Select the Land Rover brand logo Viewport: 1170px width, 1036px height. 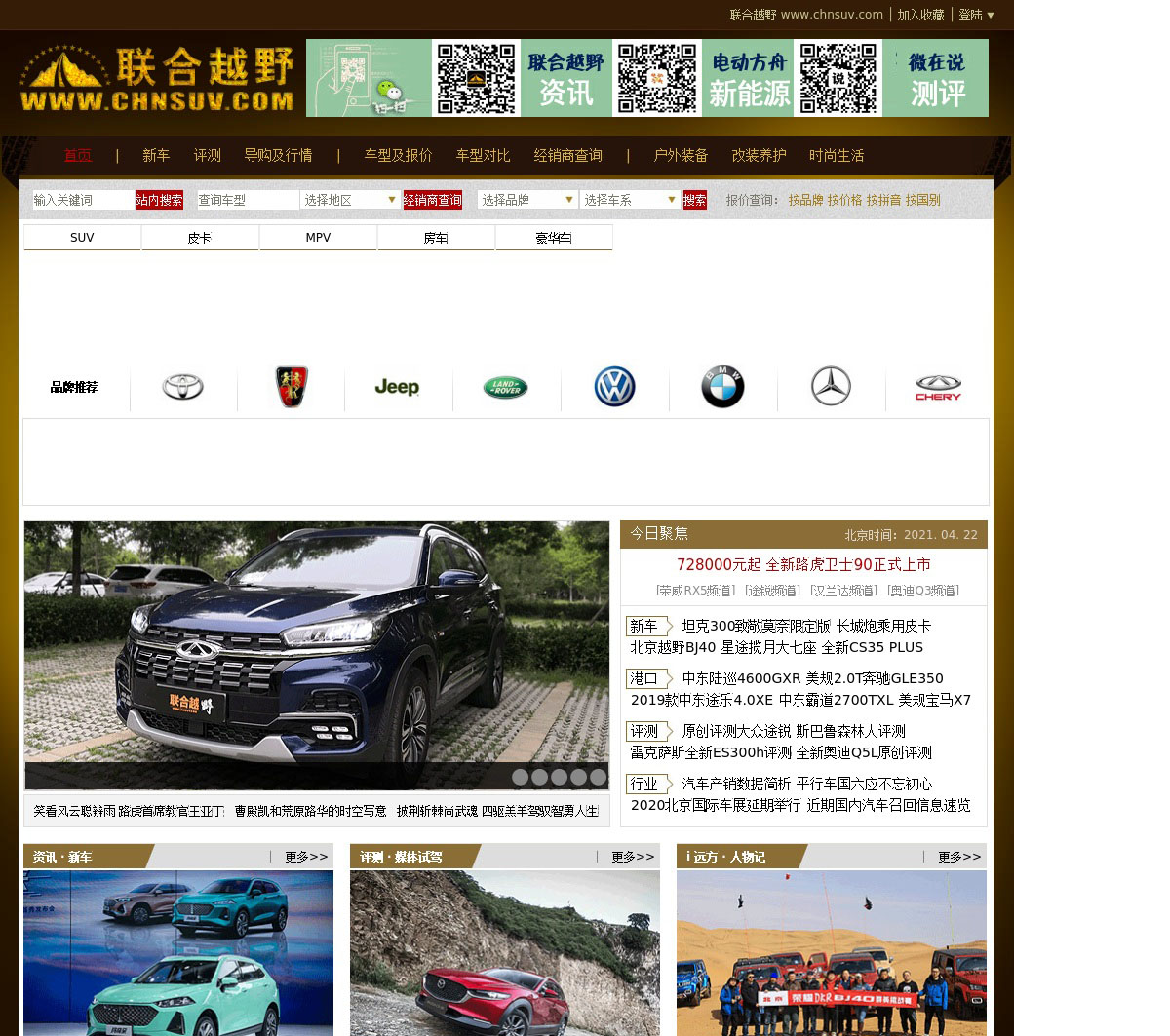(x=505, y=387)
